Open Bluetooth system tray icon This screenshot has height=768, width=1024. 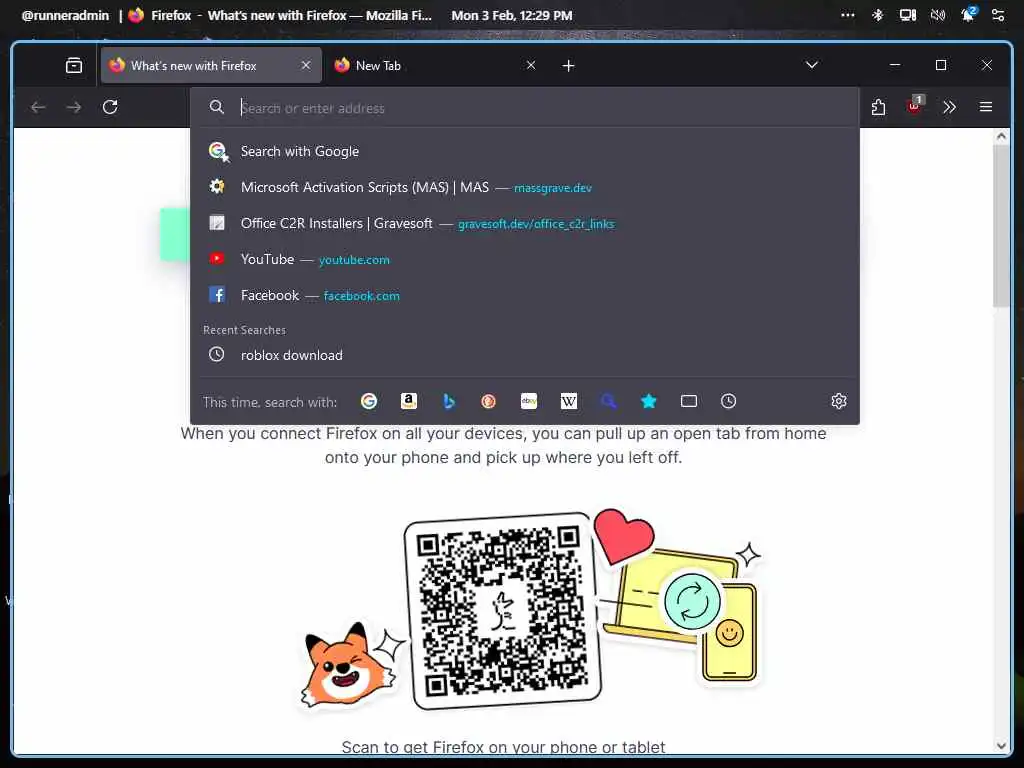[878, 15]
